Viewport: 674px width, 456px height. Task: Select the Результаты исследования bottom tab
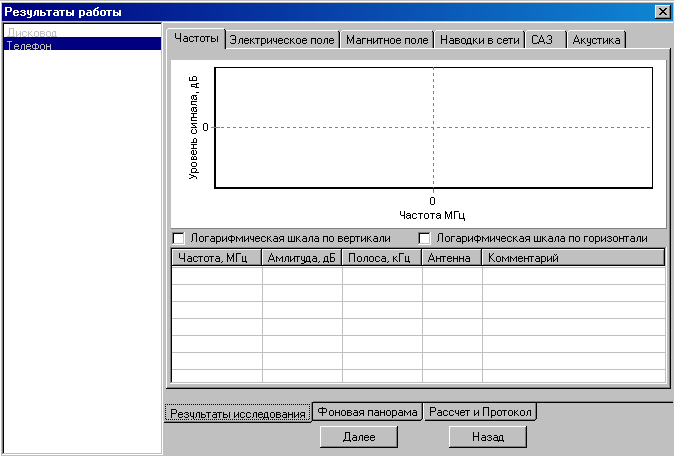238,413
